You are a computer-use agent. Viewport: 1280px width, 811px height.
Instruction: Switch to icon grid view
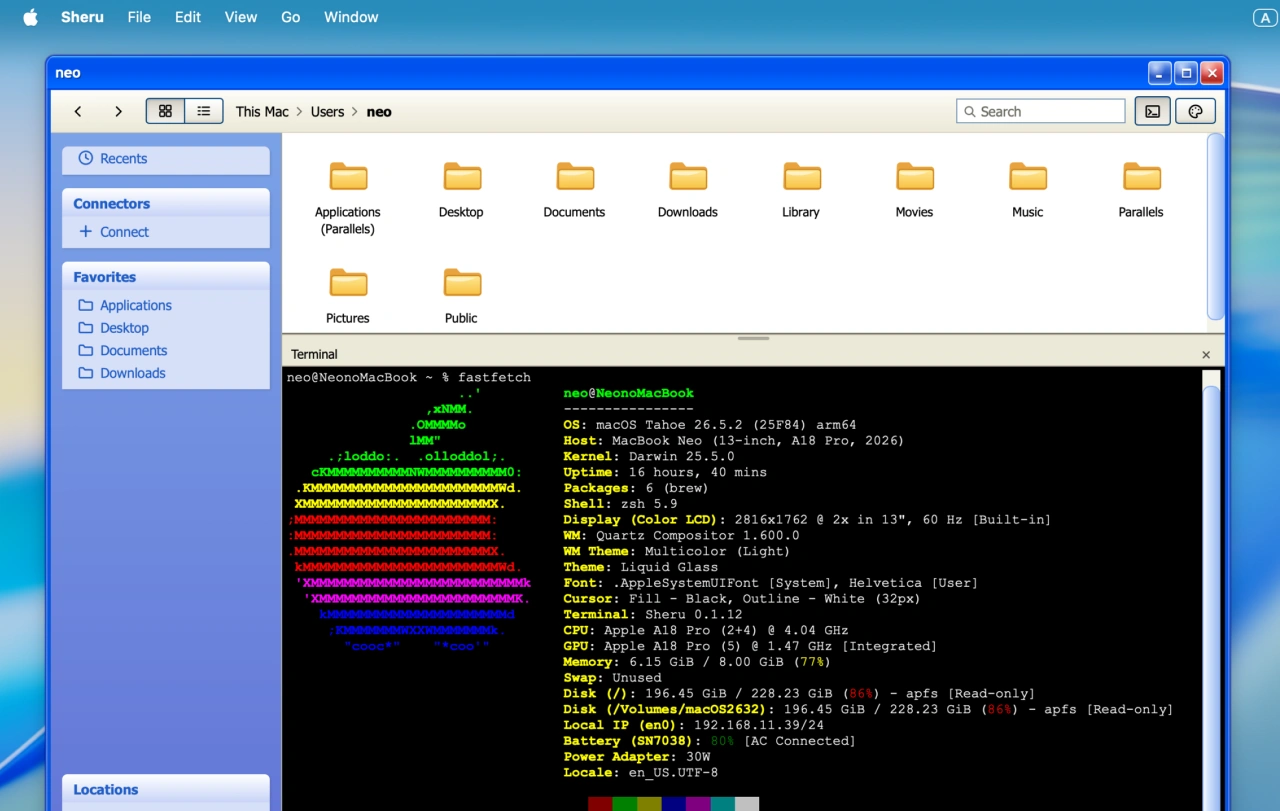click(165, 111)
